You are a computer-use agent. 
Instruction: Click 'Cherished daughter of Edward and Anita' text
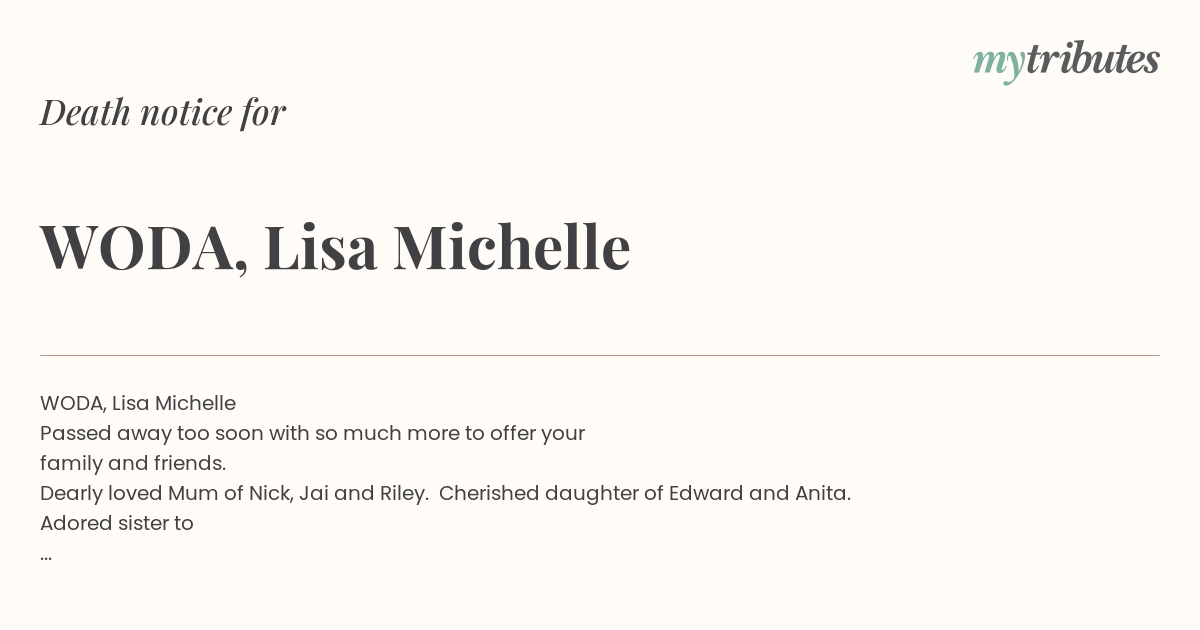(x=643, y=494)
